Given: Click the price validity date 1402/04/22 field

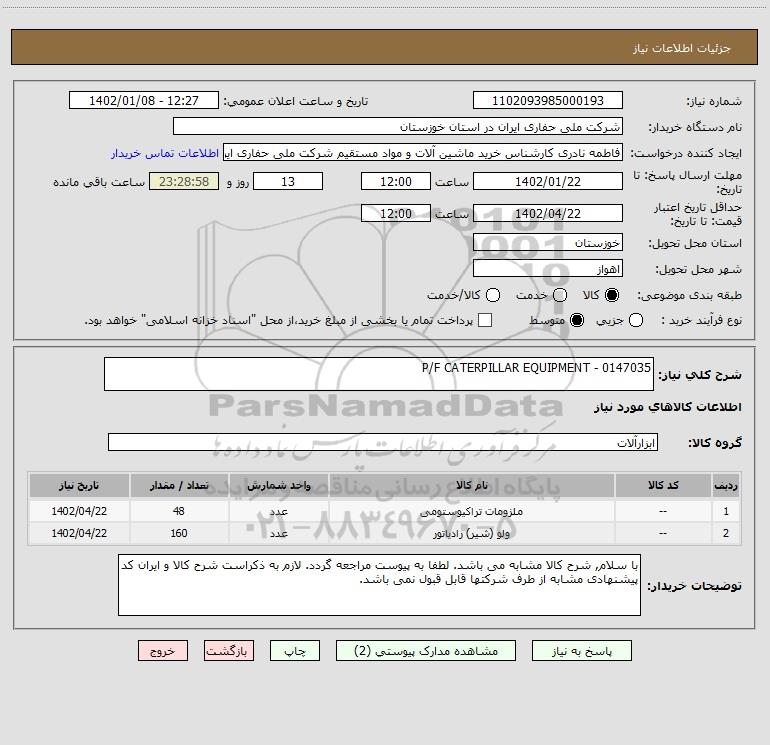Looking at the screenshot, I should 548,213.
